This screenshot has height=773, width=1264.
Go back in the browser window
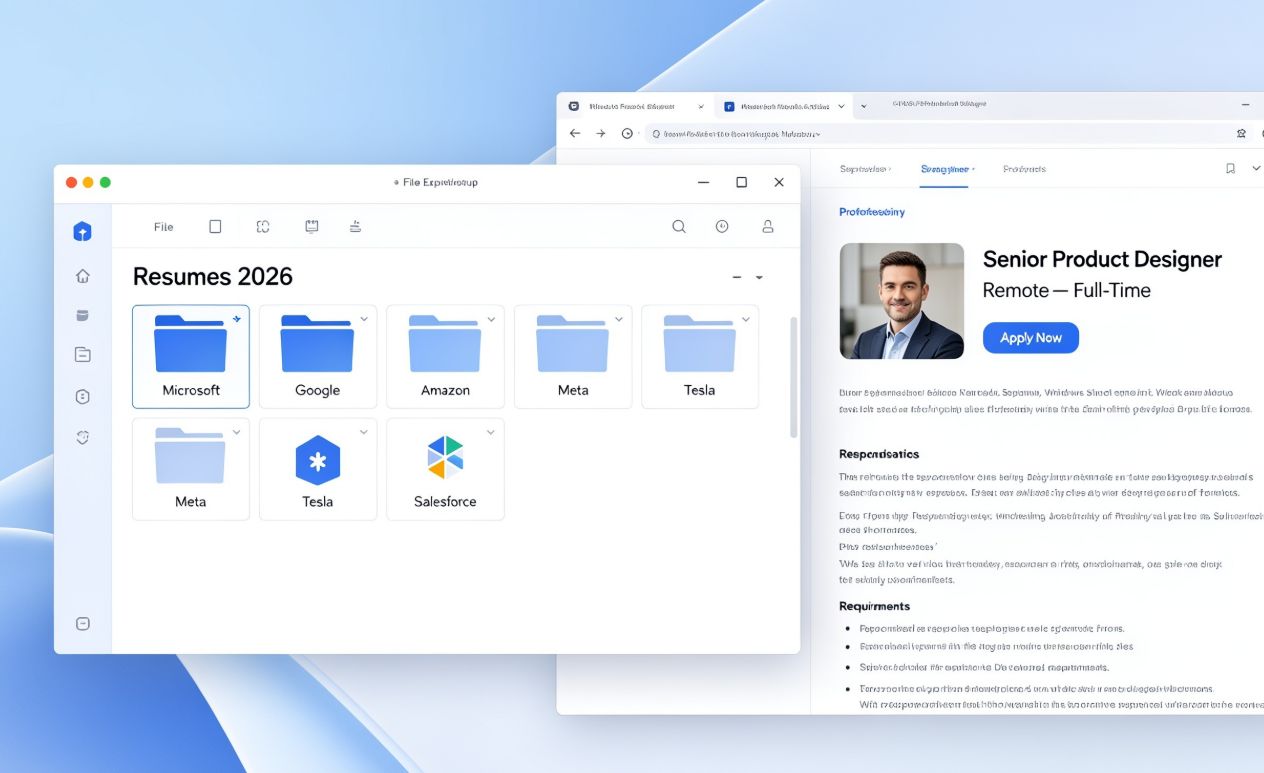(575, 133)
